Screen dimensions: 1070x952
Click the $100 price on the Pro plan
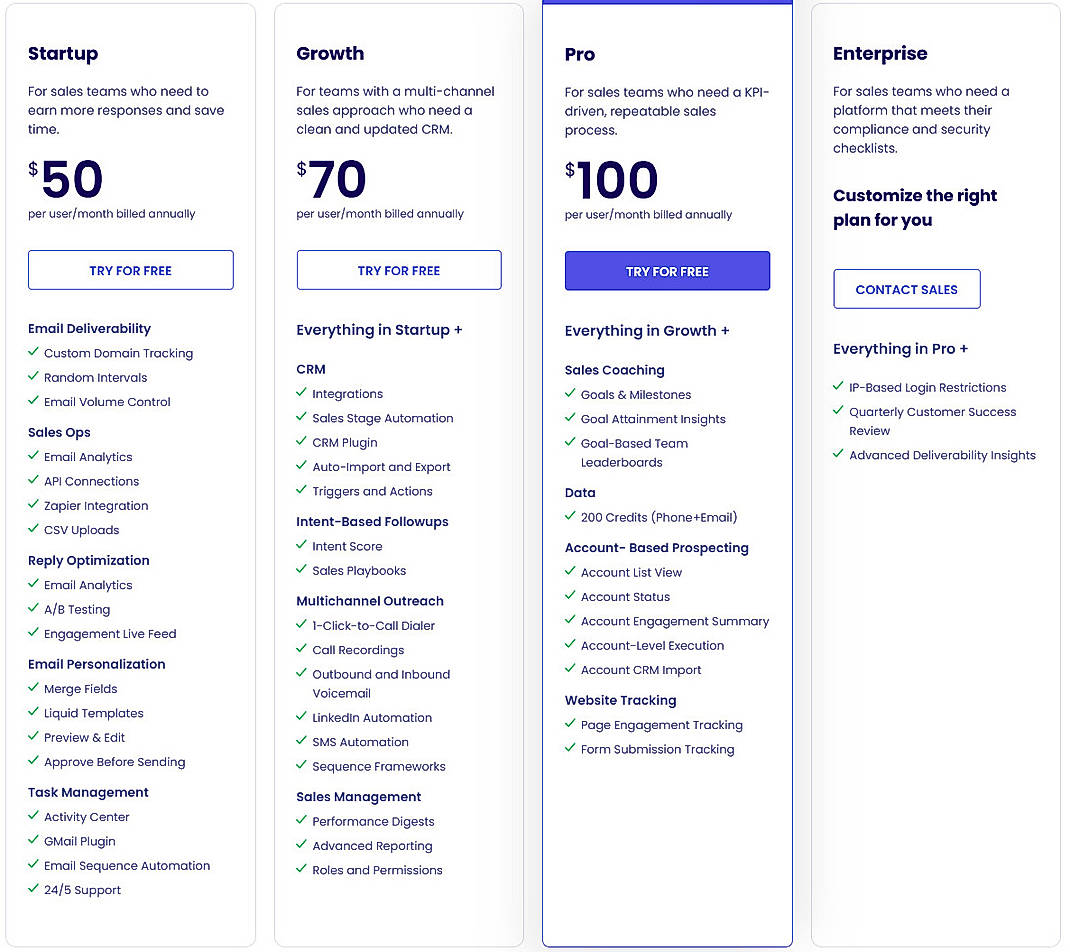point(615,180)
